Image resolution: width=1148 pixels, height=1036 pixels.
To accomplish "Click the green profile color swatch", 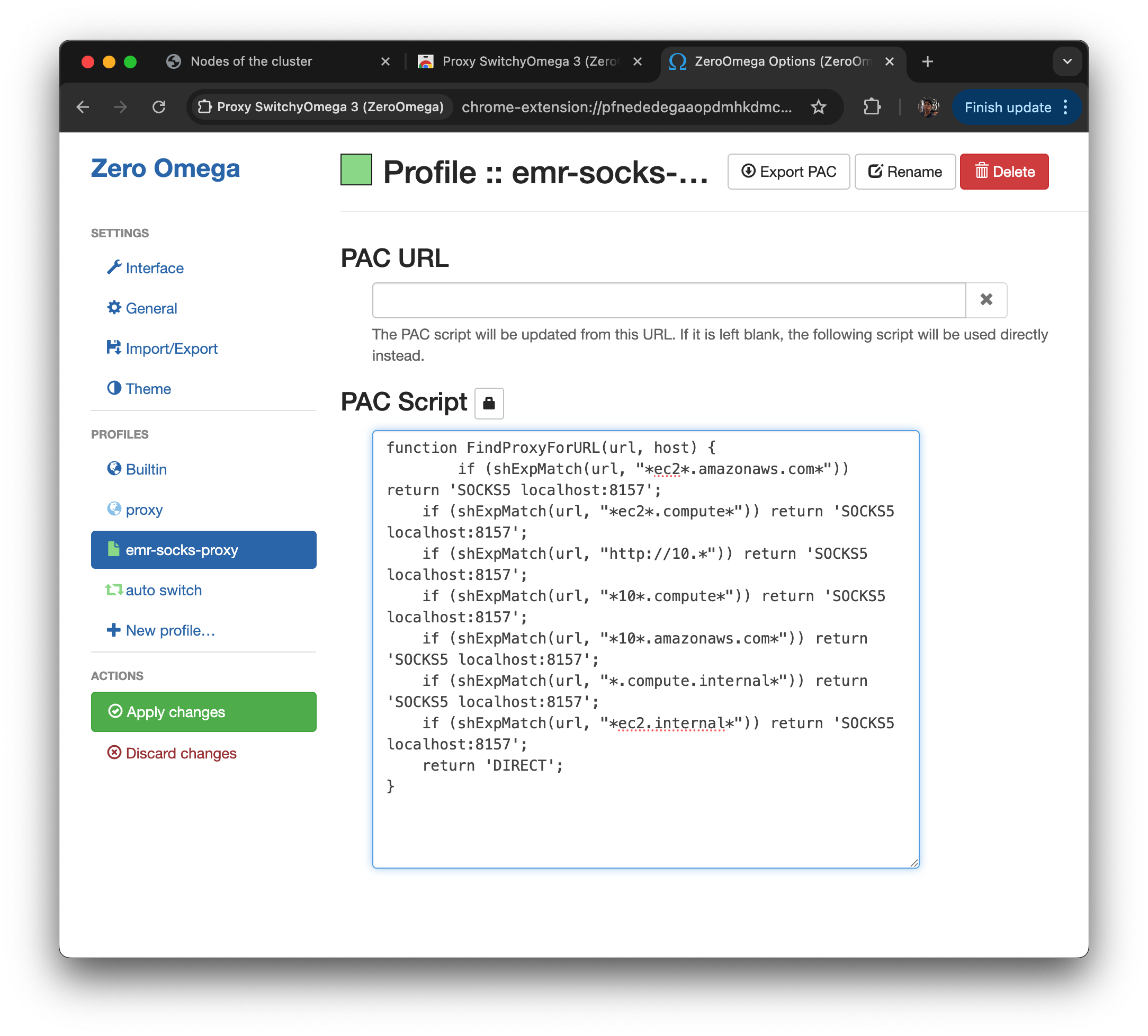I will tap(356, 170).
